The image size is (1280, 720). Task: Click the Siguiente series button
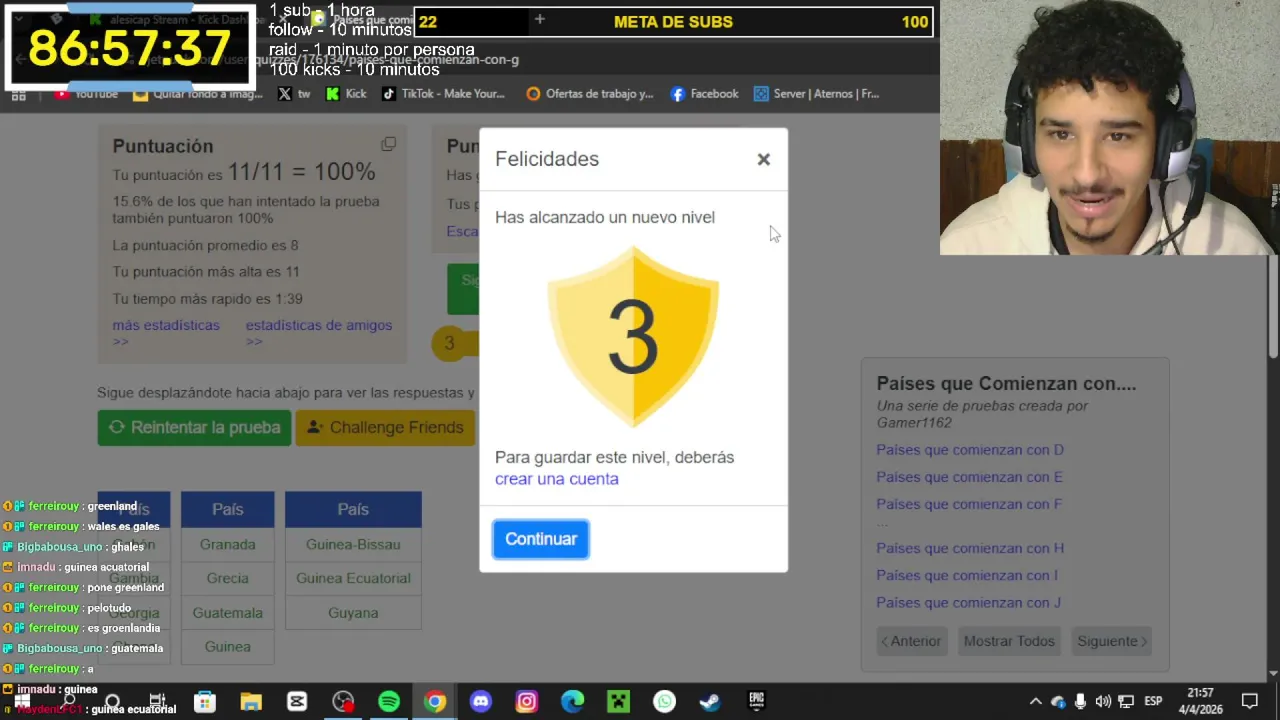[1112, 641]
